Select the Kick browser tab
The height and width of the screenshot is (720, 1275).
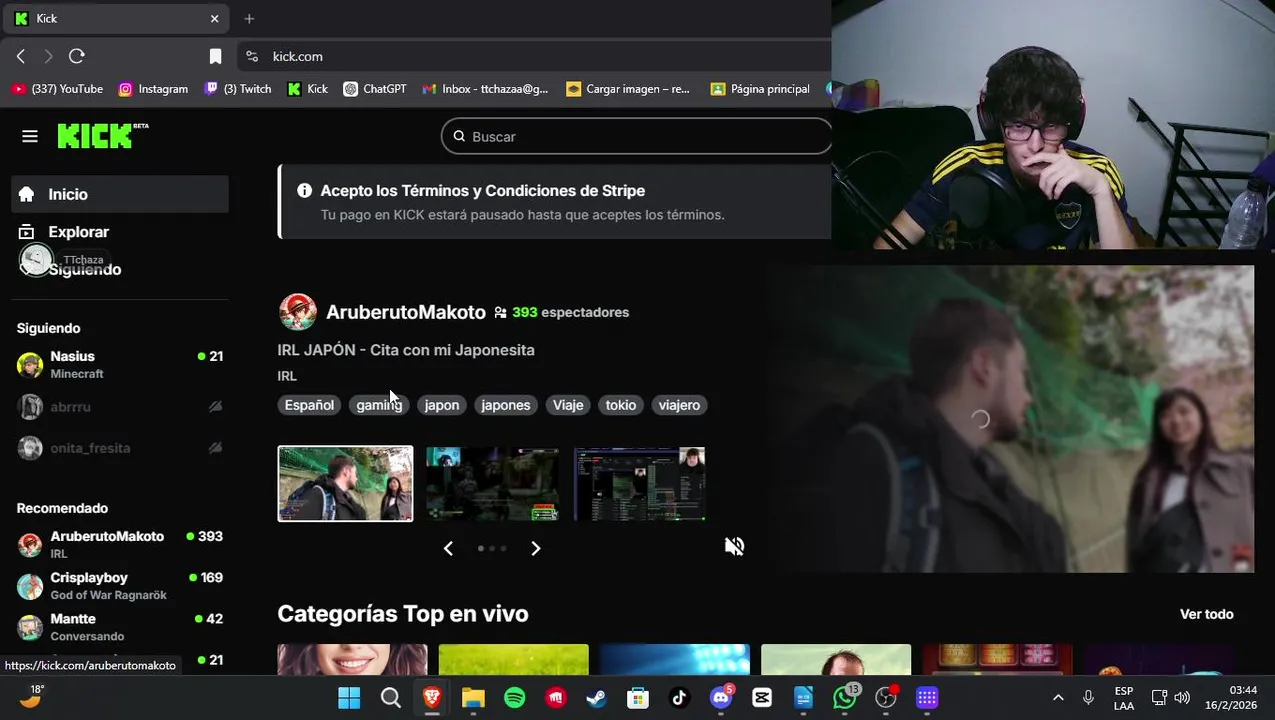[118, 18]
